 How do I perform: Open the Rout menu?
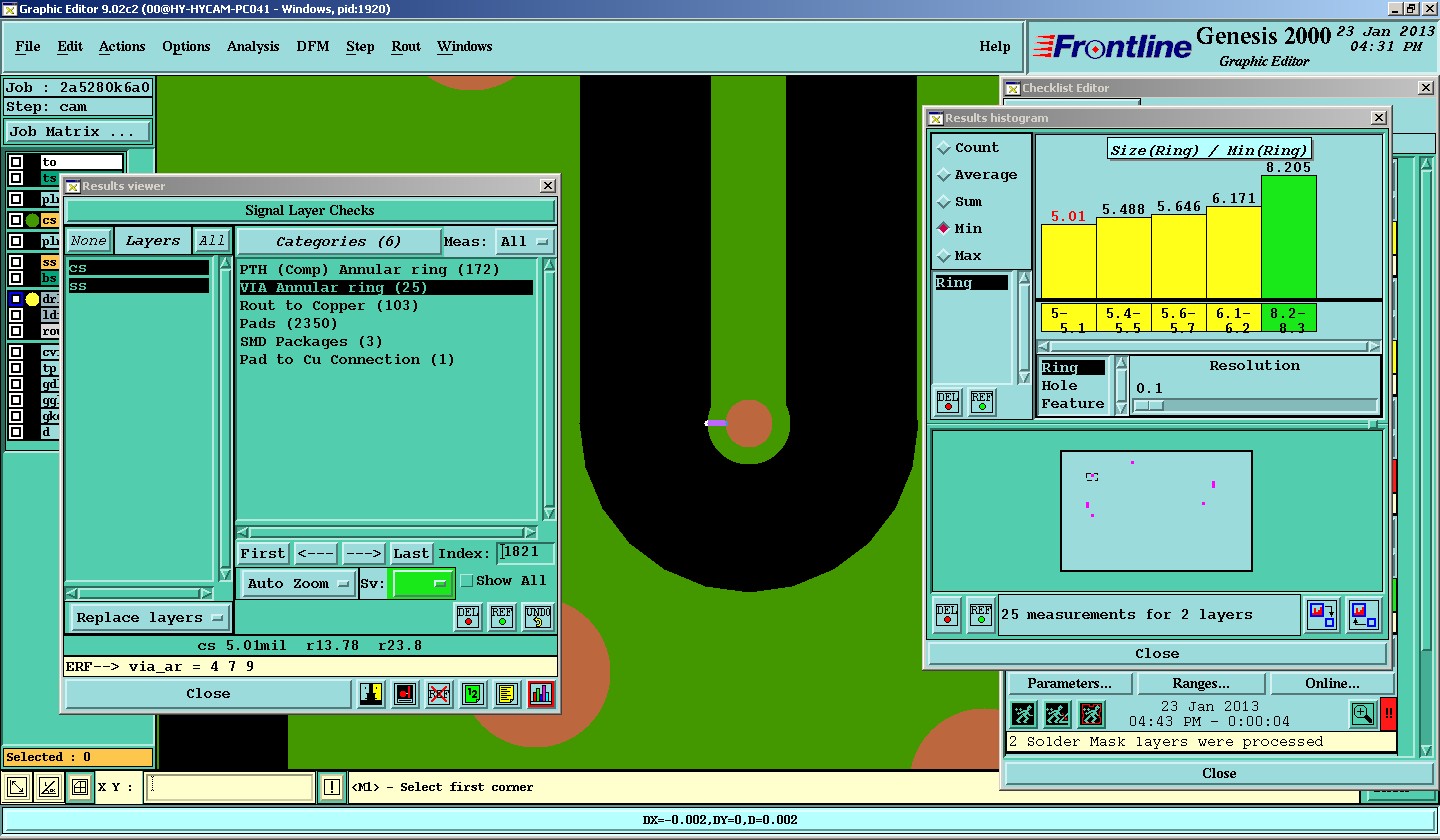[406, 47]
